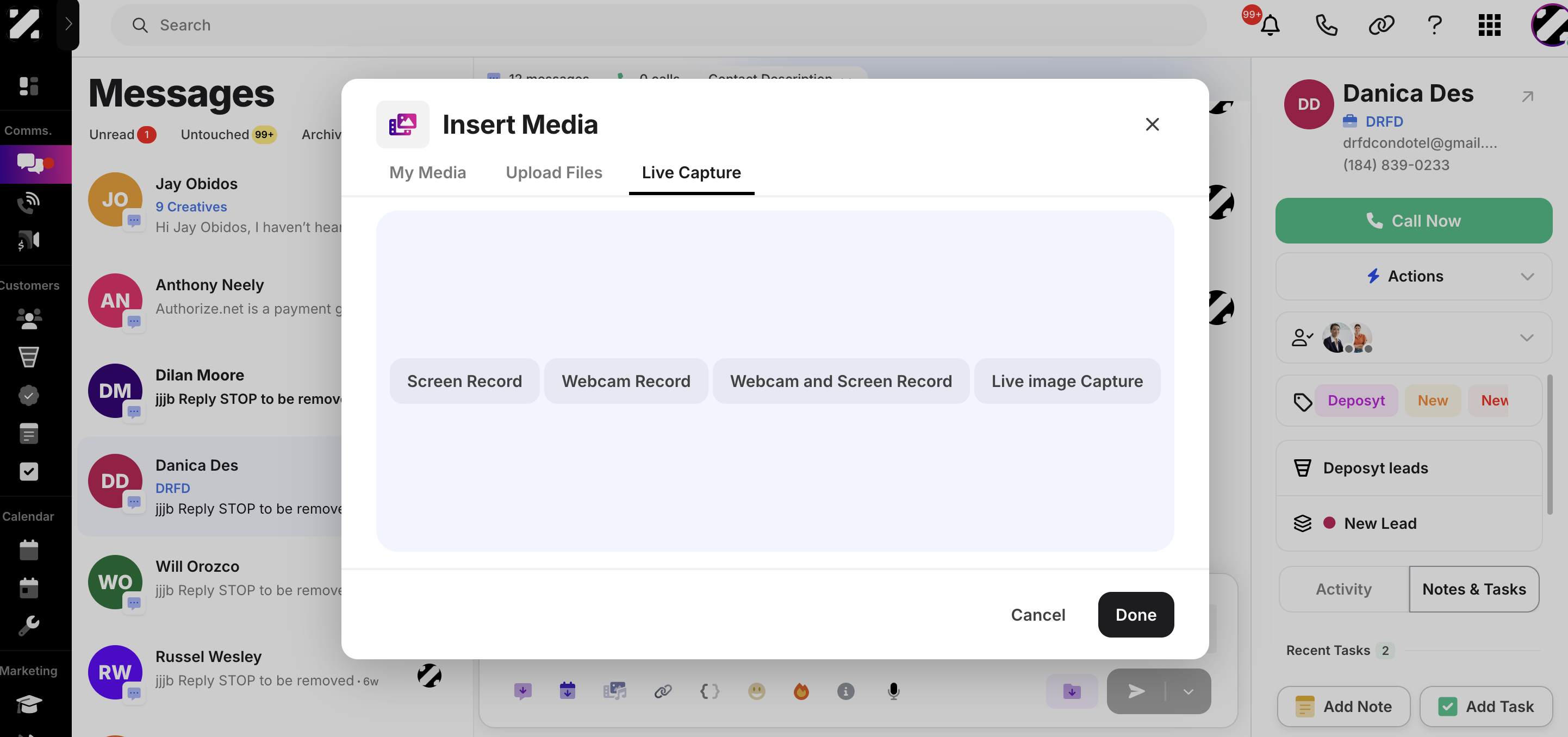Viewport: 1568px width, 737px height.
Task: Expand the Actions dropdown
Action: pos(1414,276)
